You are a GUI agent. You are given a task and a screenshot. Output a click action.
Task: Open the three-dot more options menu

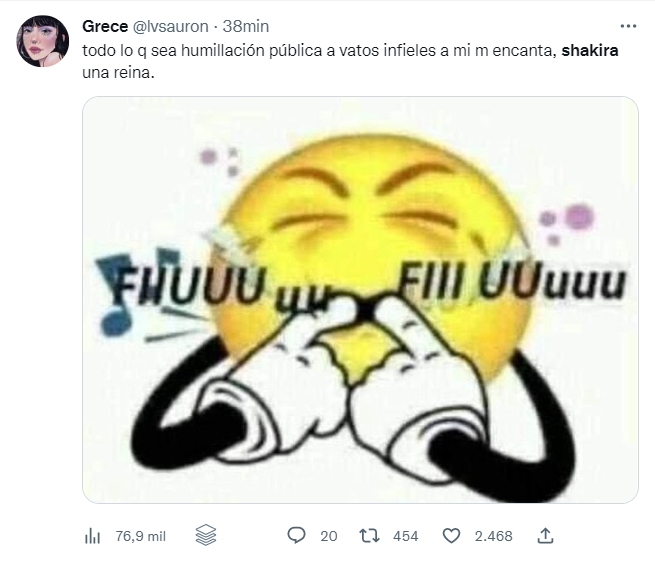[627, 26]
